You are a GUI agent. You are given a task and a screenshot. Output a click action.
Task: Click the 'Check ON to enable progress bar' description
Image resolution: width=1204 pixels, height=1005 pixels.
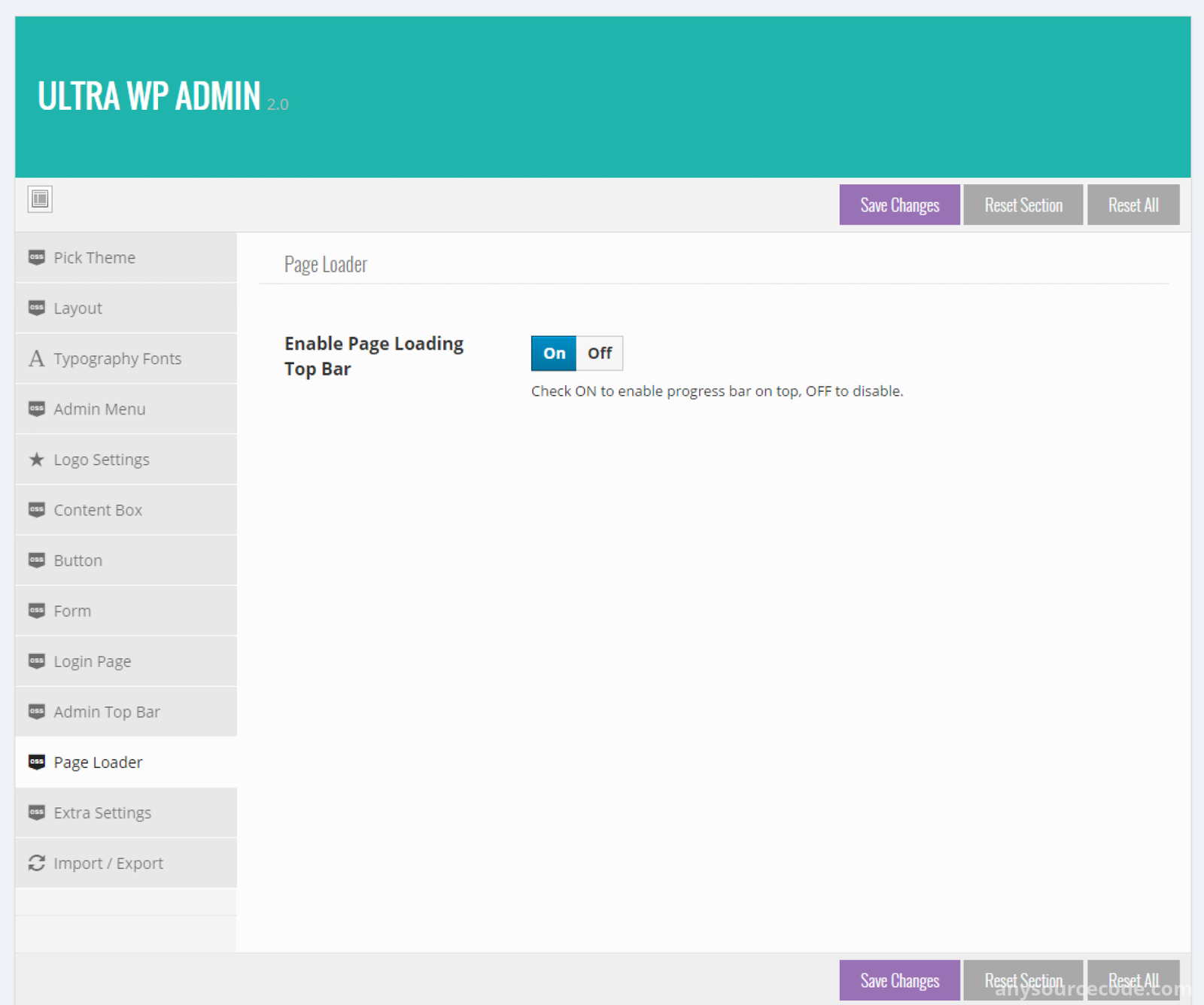click(717, 391)
